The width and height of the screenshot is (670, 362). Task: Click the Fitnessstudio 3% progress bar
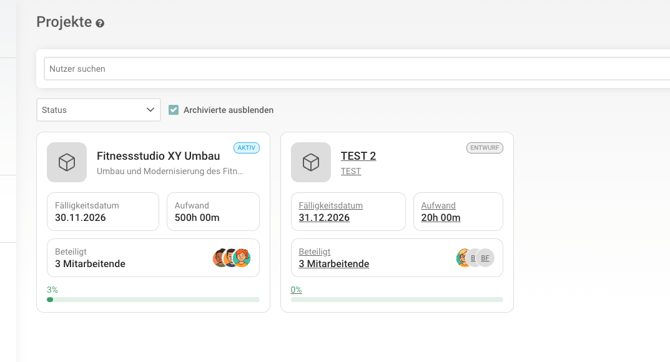(x=153, y=300)
